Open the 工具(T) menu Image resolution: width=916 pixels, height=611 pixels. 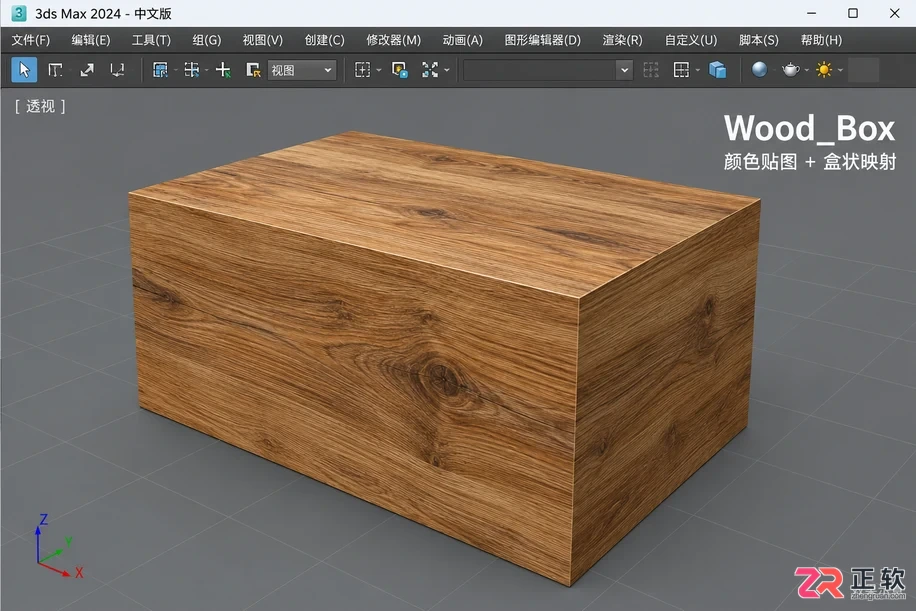click(x=151, y=40)
